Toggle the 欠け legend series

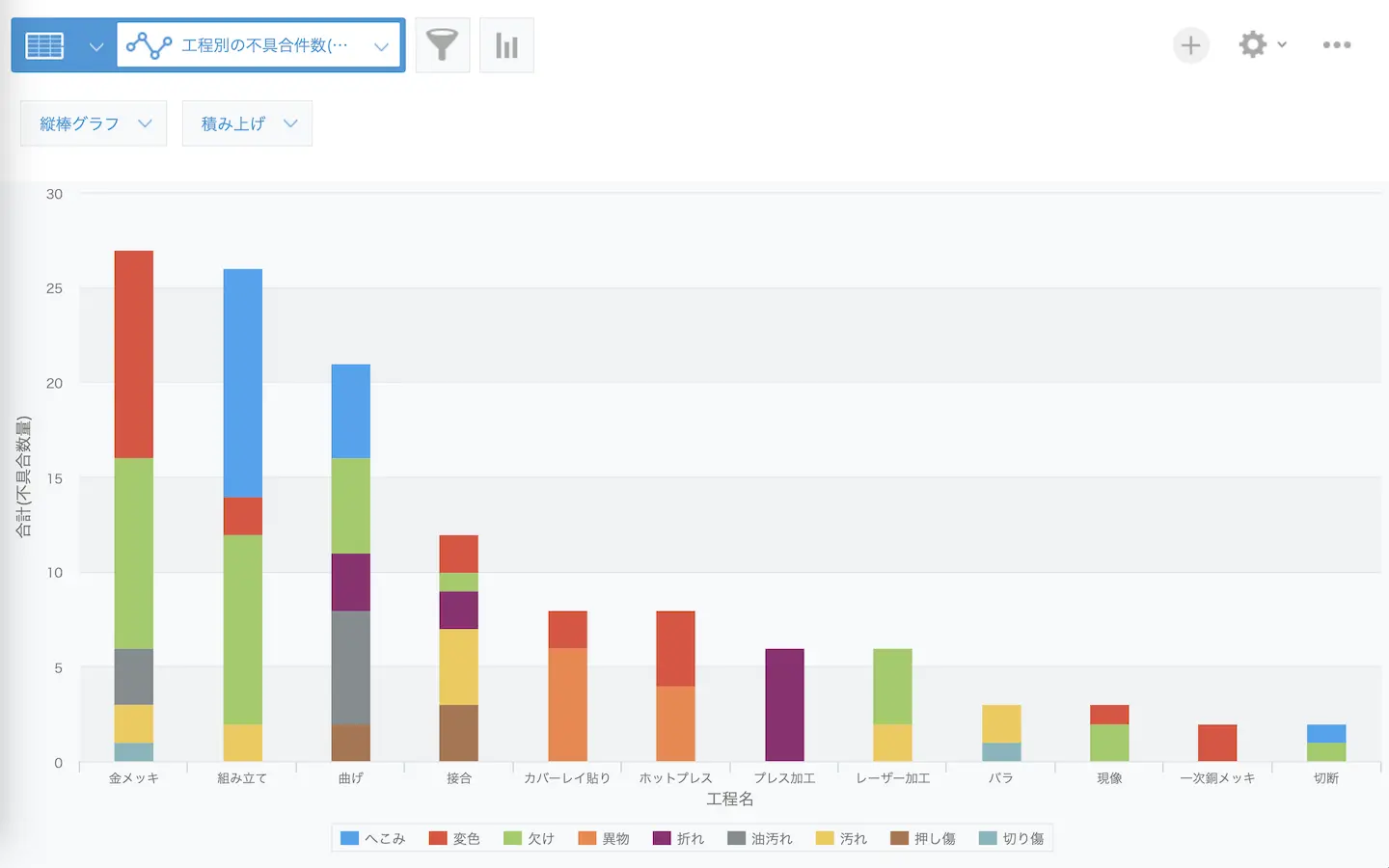(530, 838)
